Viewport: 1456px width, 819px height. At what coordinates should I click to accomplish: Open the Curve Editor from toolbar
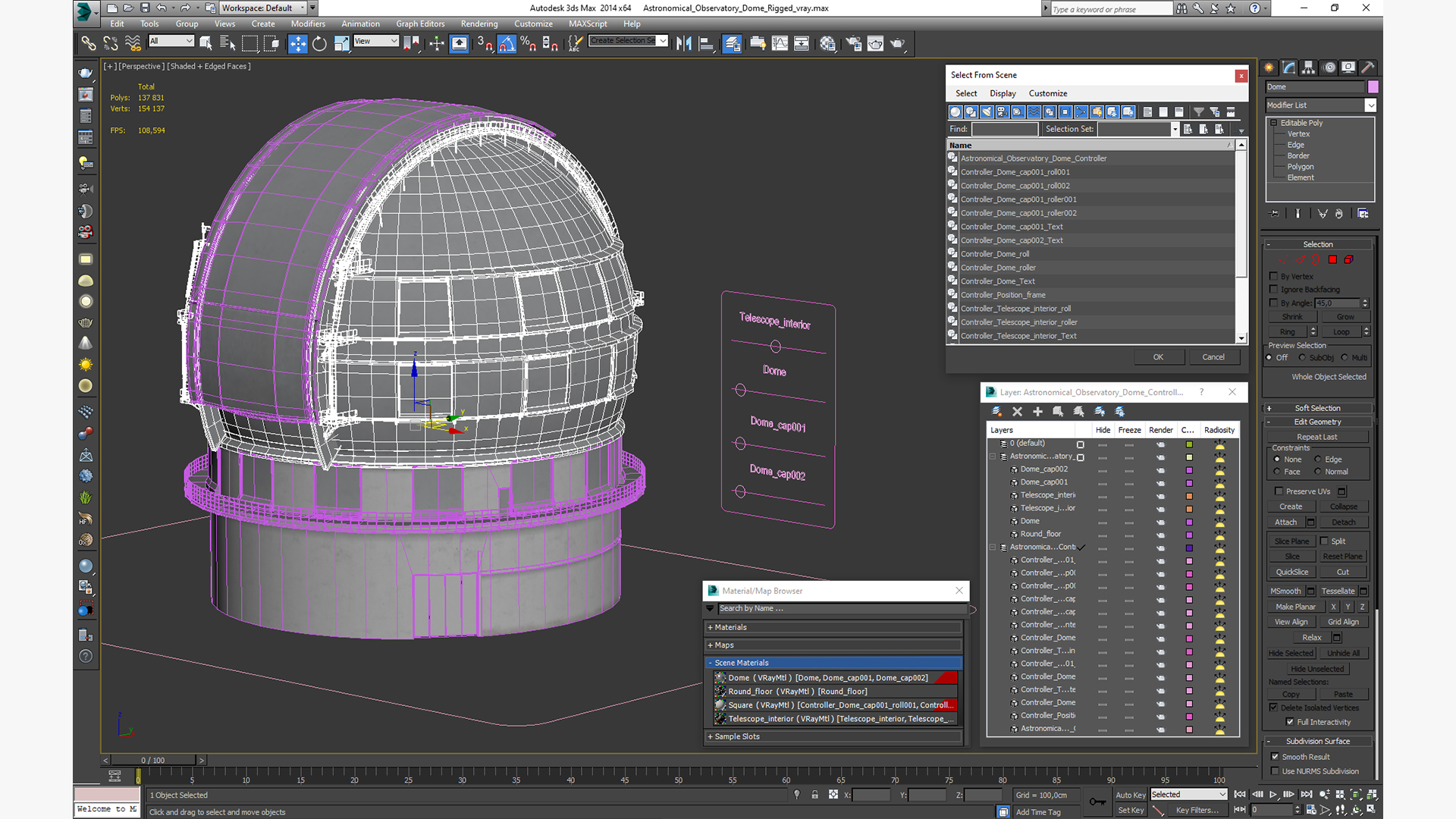click(780, 43)
